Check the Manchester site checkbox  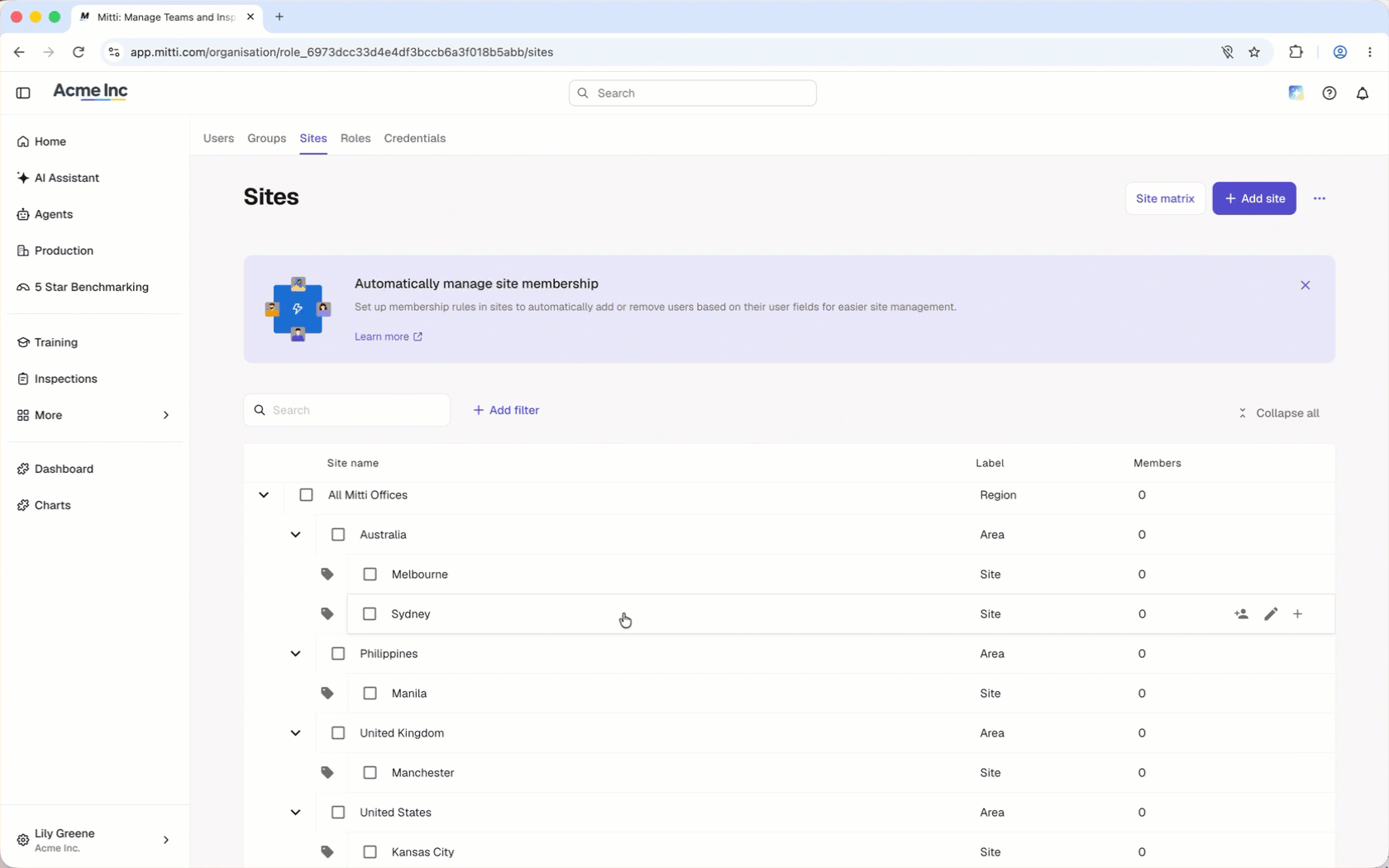click(370, 773)
